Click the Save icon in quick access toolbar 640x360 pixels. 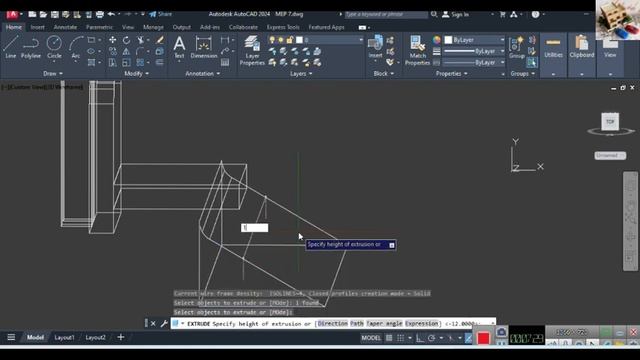54,14
